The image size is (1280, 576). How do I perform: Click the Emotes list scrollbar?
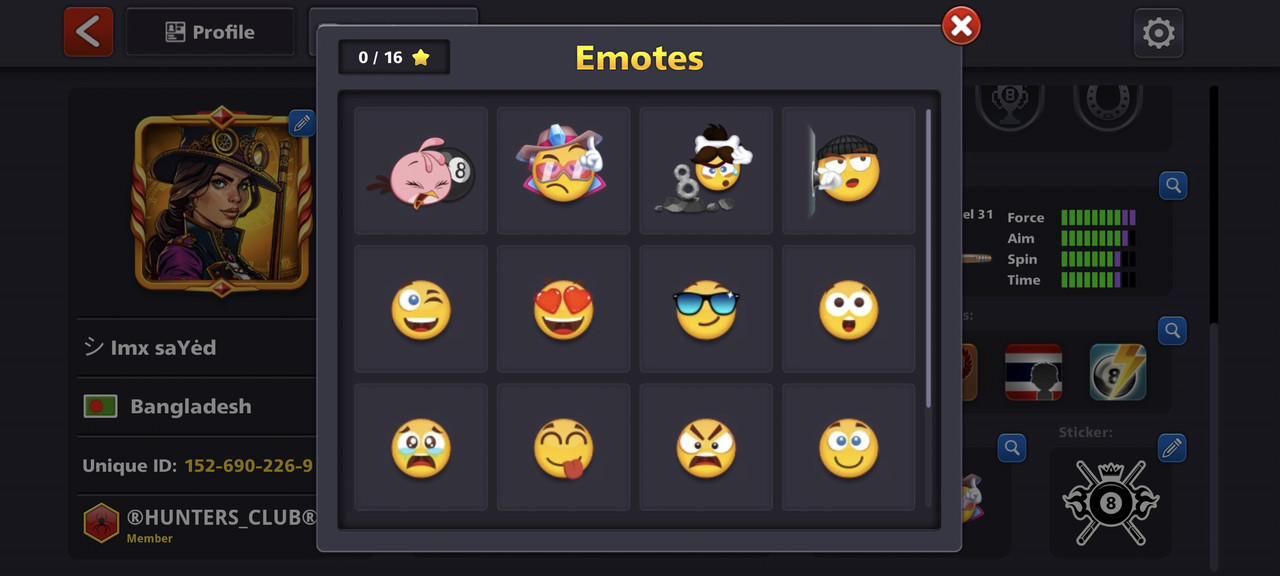tap(929, 258)
